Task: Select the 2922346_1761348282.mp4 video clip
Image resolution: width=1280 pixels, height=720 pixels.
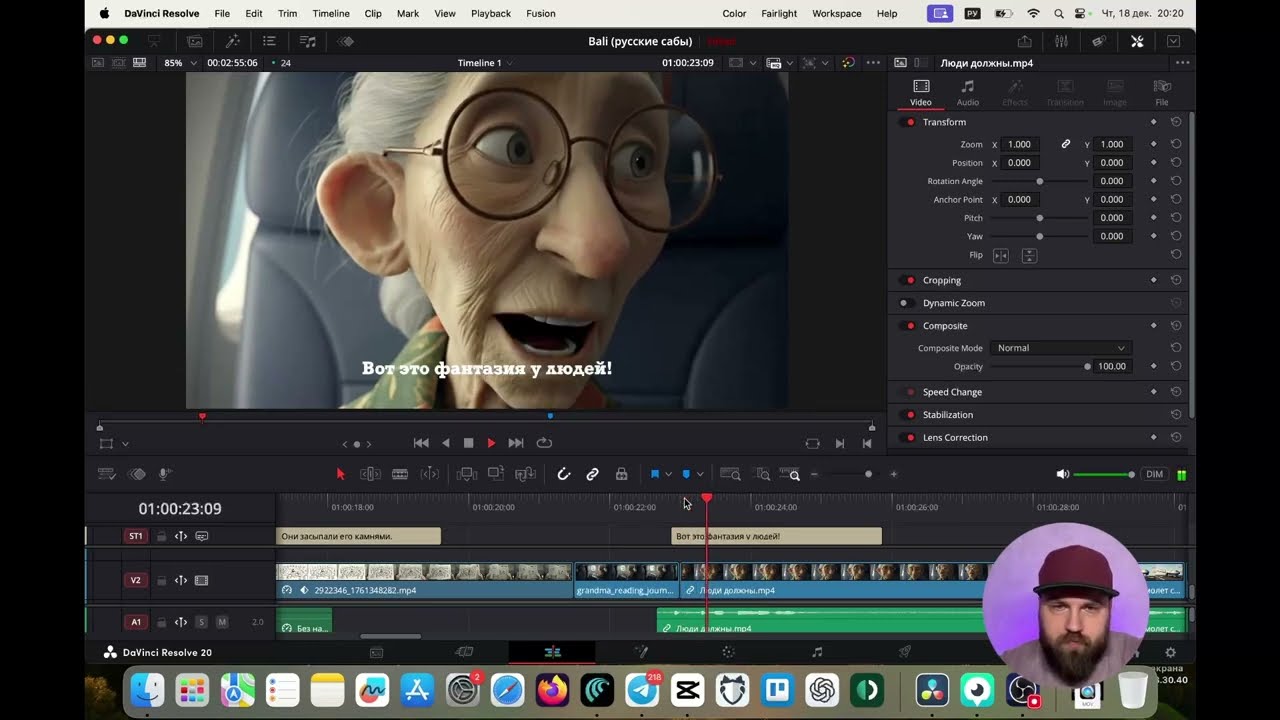Action: point(424,581)
